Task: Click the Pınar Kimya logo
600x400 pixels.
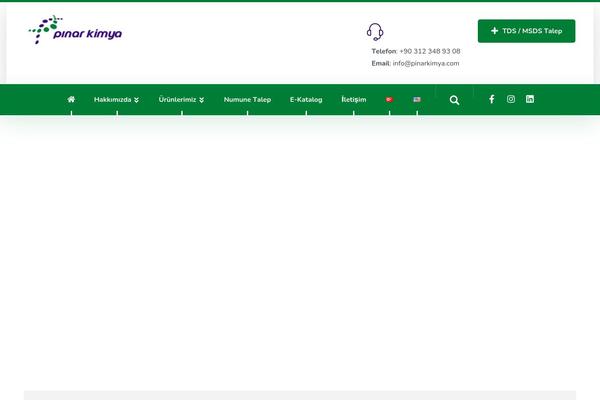Action: [75, 30]
